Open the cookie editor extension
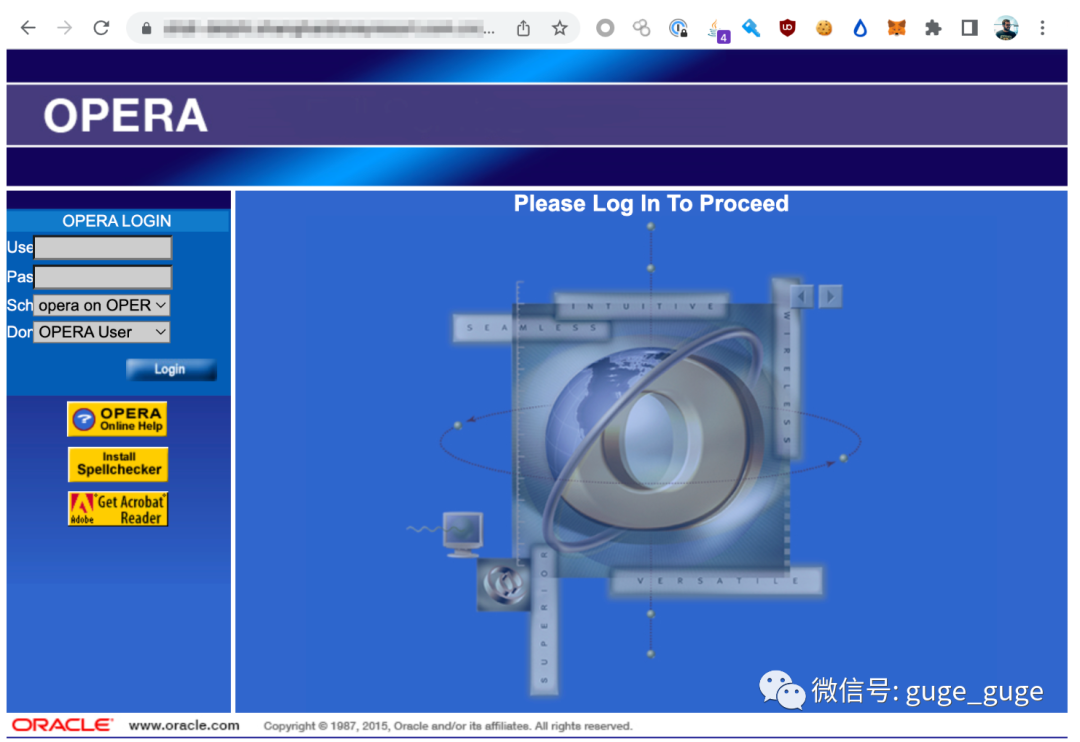The height and width of the screenshot is (742, 1080). tap(824, 28)
